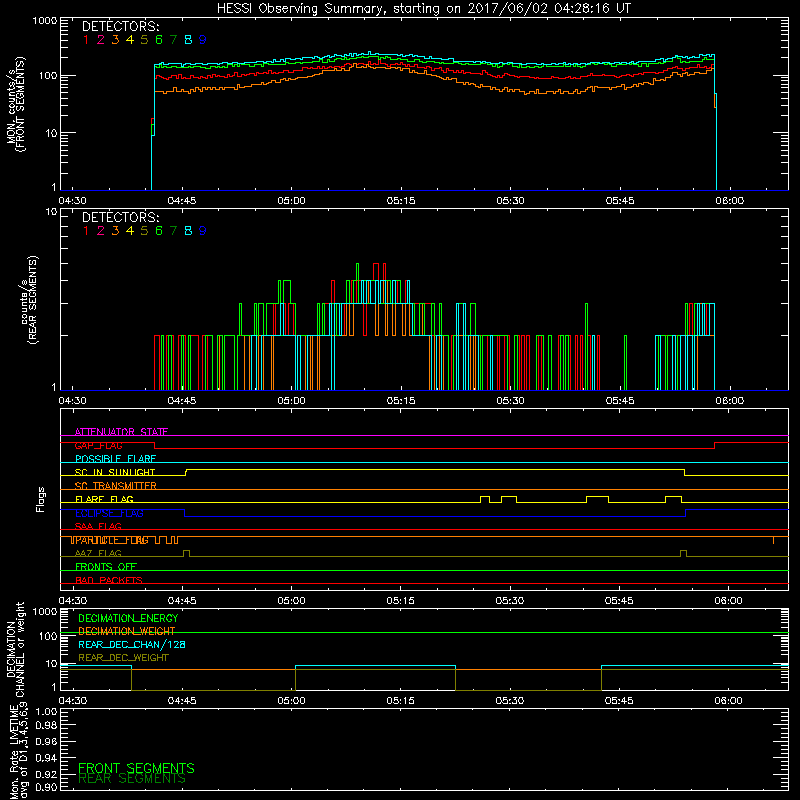Select DETECTORS: legend heading in rear segments plot
800x800 pixels.
121,217
